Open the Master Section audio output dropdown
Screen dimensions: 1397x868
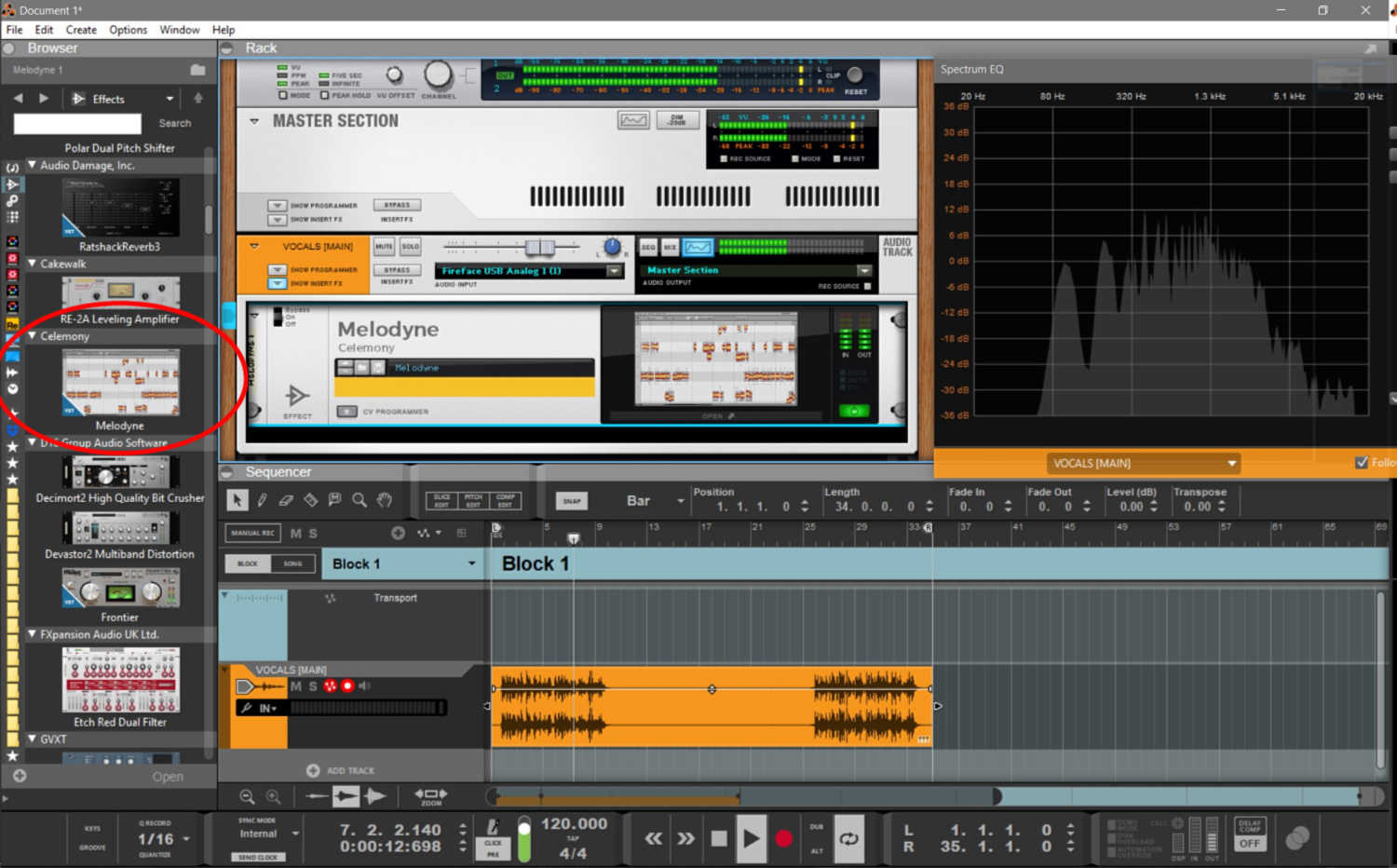pos(864,270)
